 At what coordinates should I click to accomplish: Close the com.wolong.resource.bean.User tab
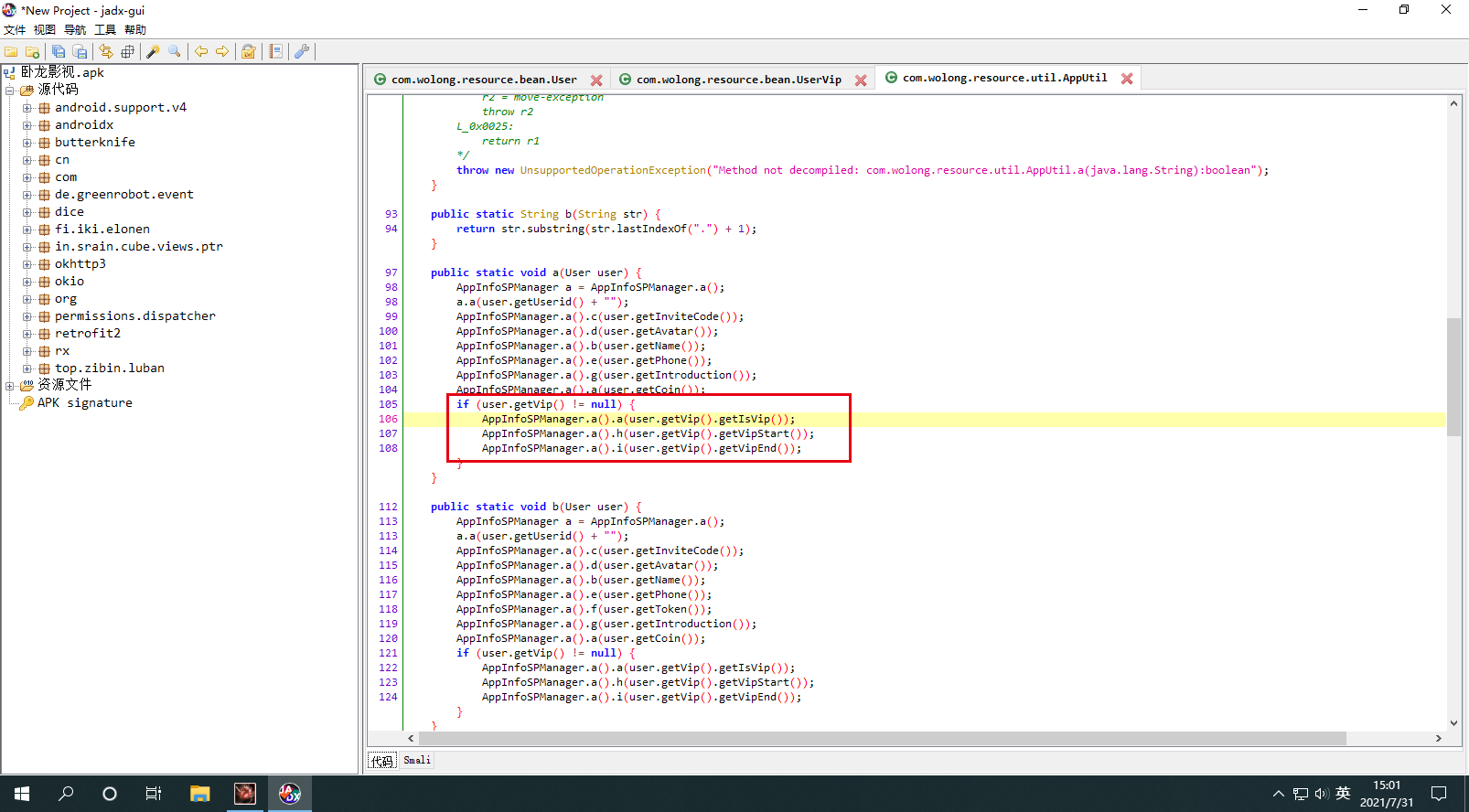point(596,80)
